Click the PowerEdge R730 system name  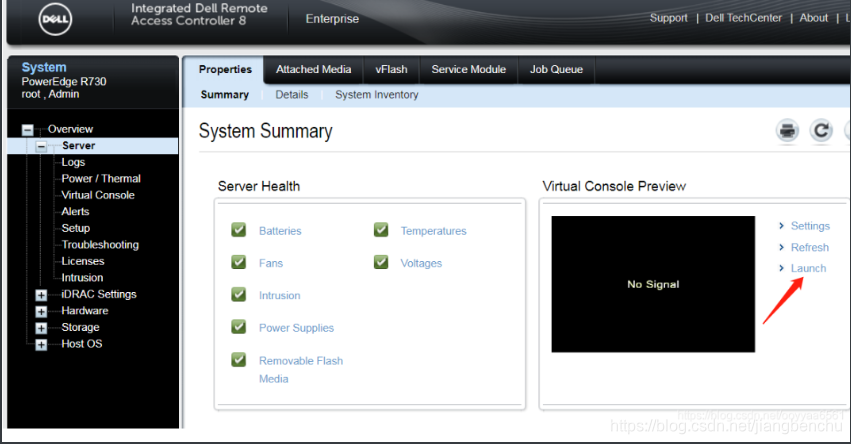(64, 81)
